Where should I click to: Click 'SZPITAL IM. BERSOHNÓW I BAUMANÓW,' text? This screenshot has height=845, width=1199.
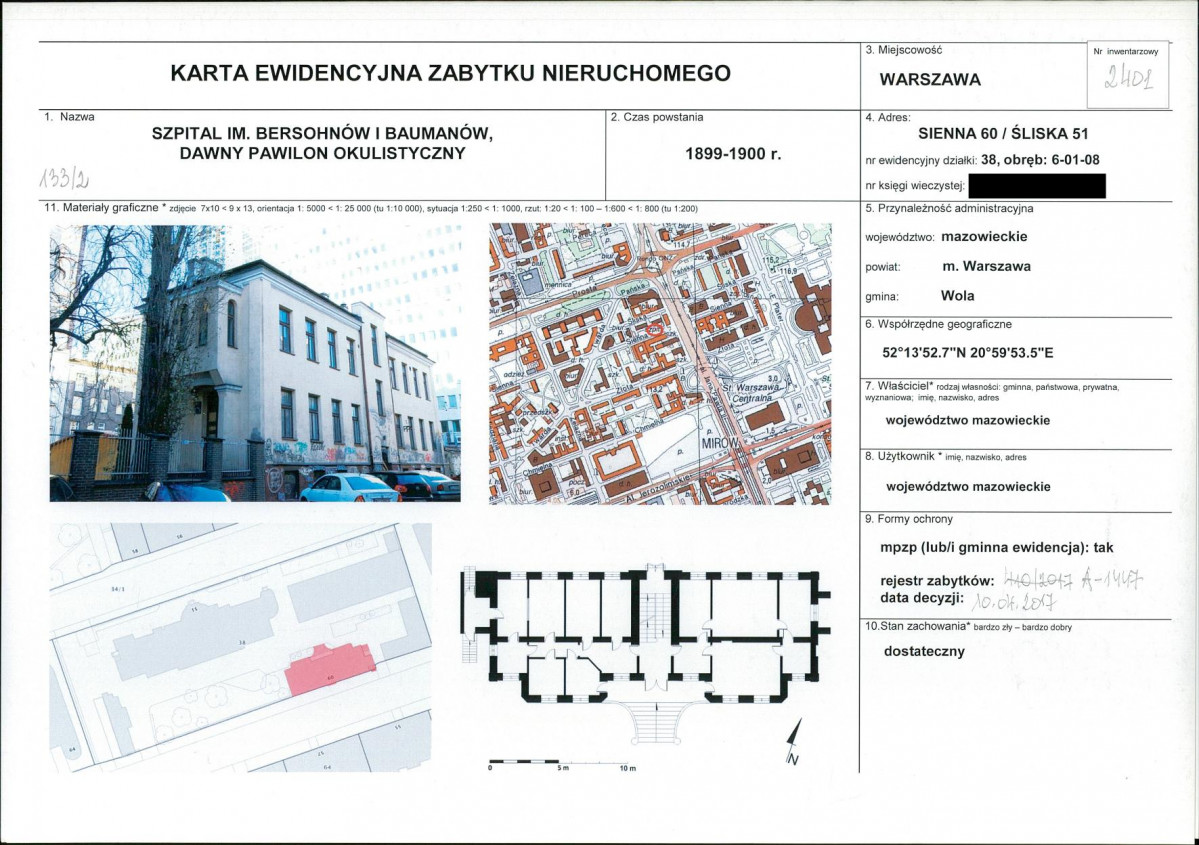(x=322, y=133)
